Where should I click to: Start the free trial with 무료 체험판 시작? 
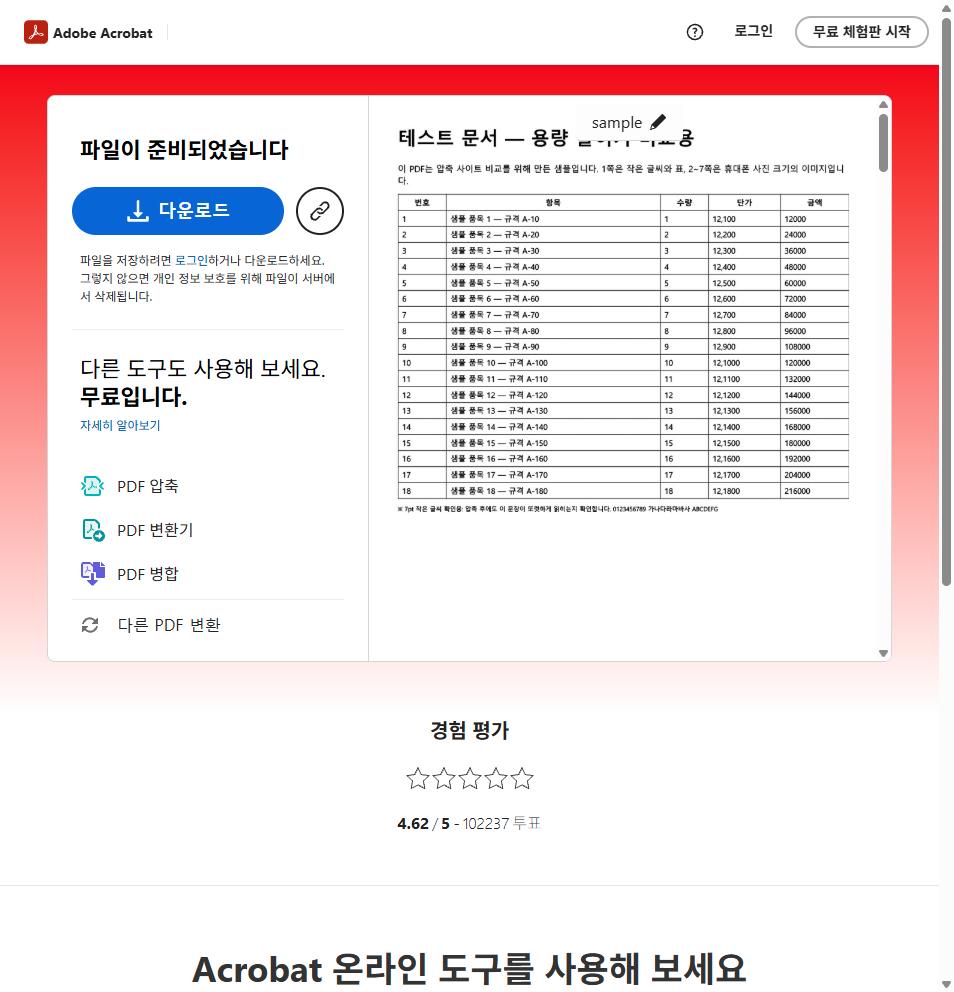click(x=862, y=32)
